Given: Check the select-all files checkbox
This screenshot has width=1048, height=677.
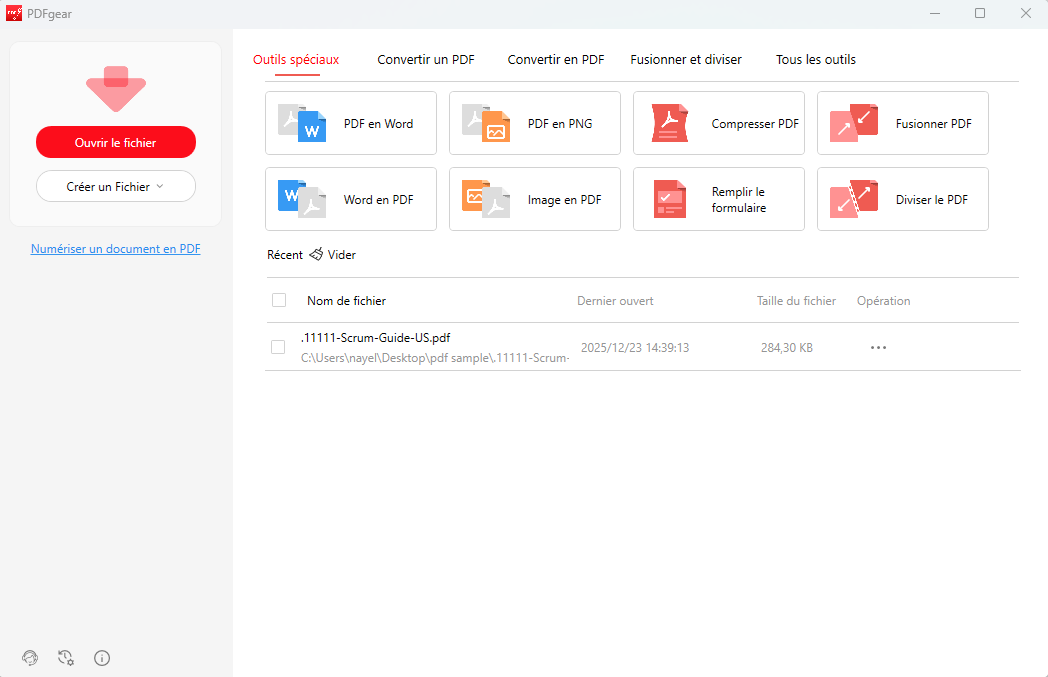Looking at the screenshot, I should click(277, 300).
